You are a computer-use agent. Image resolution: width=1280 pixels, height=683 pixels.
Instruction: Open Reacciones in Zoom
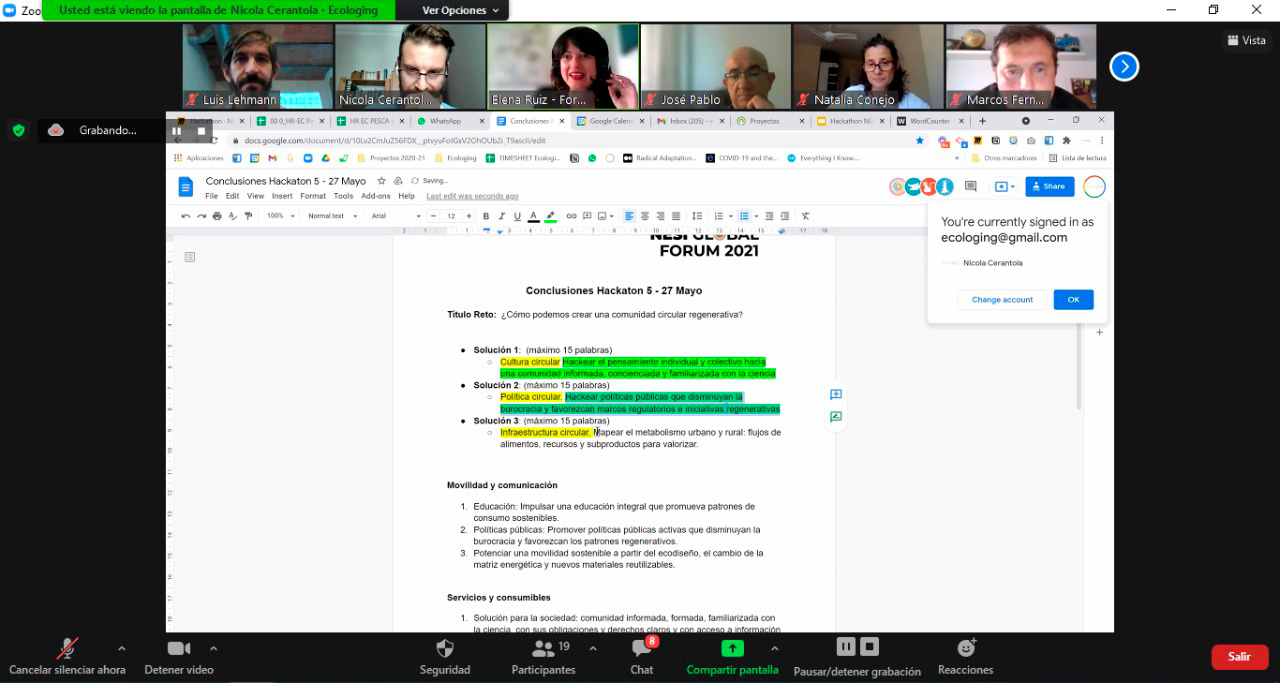click(x=966, y=657)
